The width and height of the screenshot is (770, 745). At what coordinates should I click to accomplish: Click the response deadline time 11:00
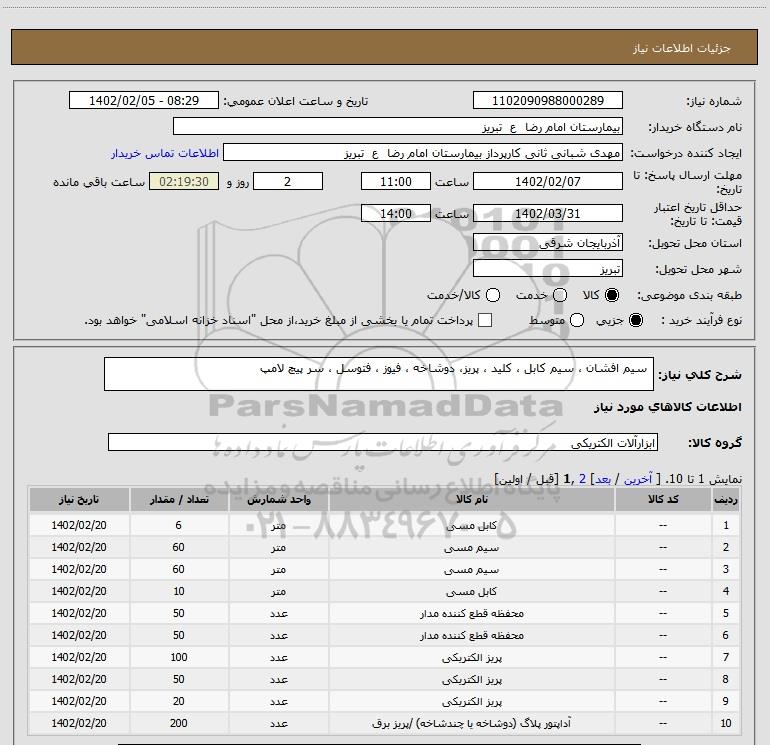[x=396, y=181]
